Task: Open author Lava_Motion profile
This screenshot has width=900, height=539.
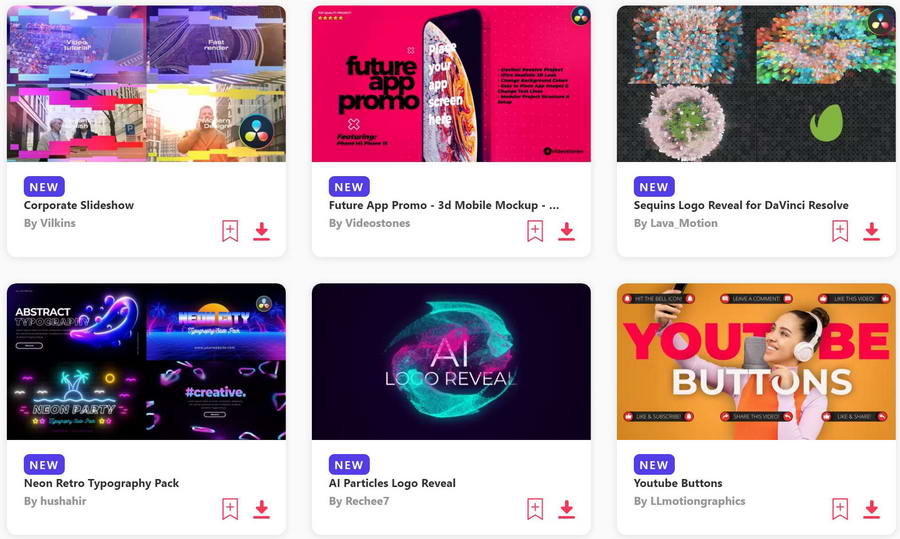Action: 676,223
